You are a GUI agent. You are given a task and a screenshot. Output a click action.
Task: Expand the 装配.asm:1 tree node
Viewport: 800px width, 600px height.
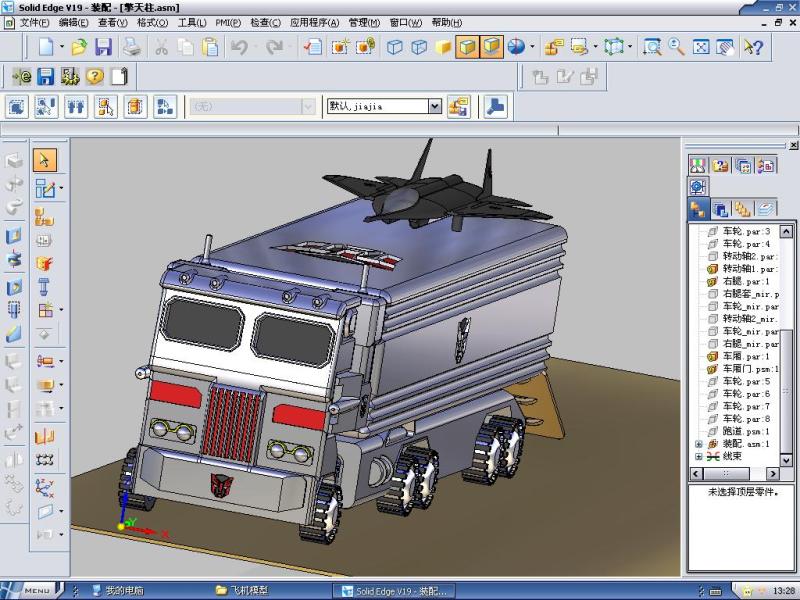click(x=698, y=444)
